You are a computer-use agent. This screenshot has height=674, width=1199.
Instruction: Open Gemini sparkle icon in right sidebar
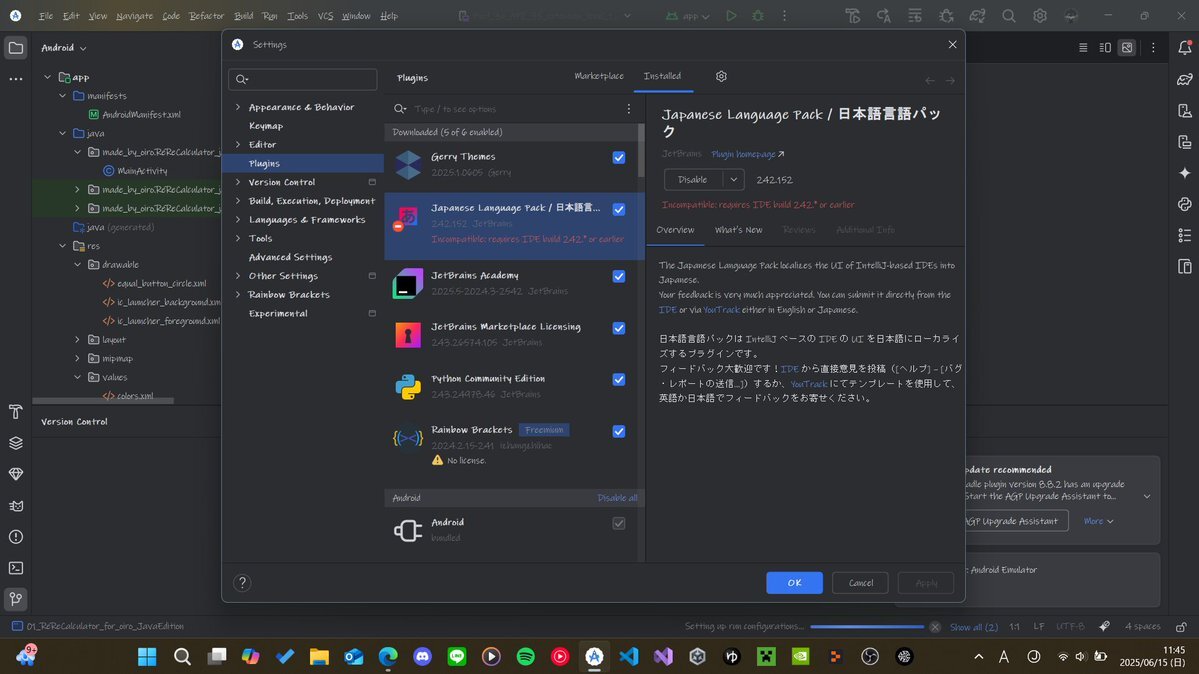coord(1184,173)
